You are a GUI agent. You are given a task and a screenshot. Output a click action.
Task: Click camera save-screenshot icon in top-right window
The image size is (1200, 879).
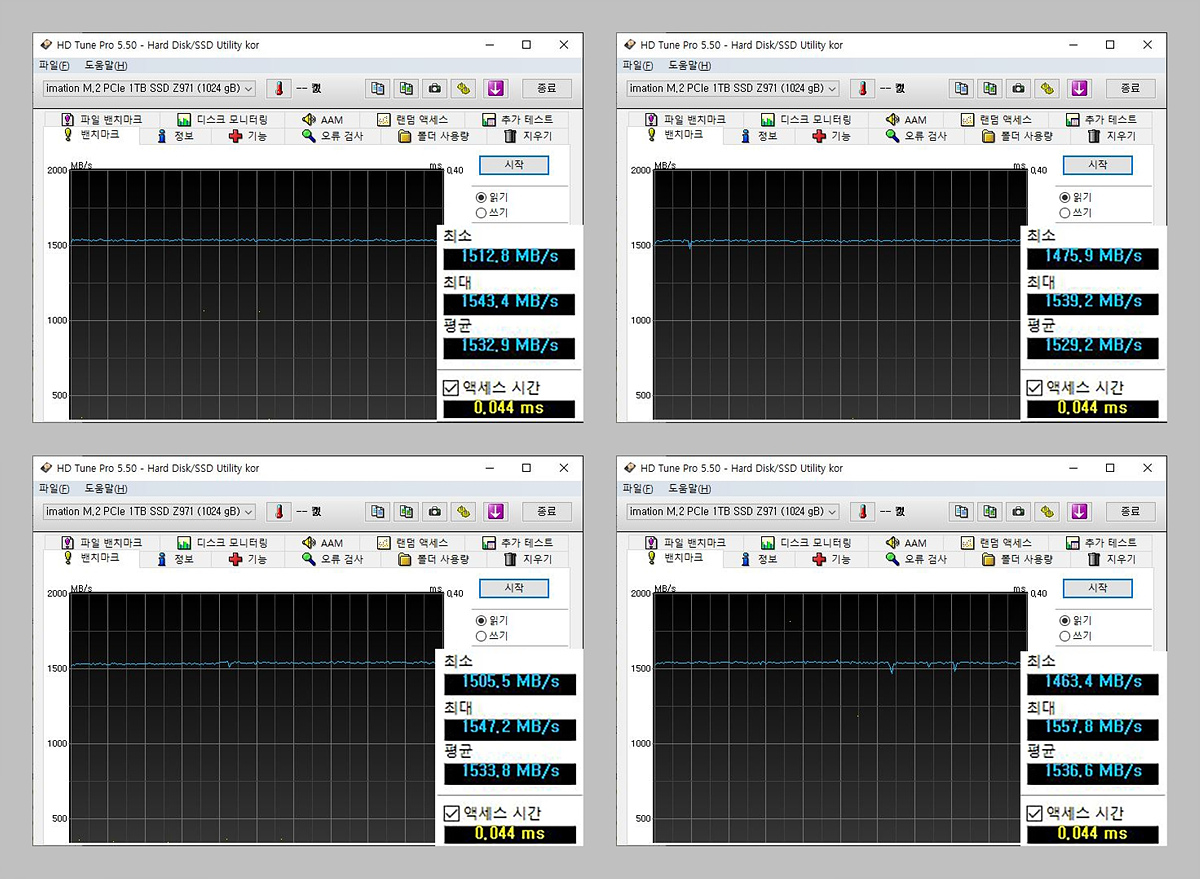(1019, 88)
